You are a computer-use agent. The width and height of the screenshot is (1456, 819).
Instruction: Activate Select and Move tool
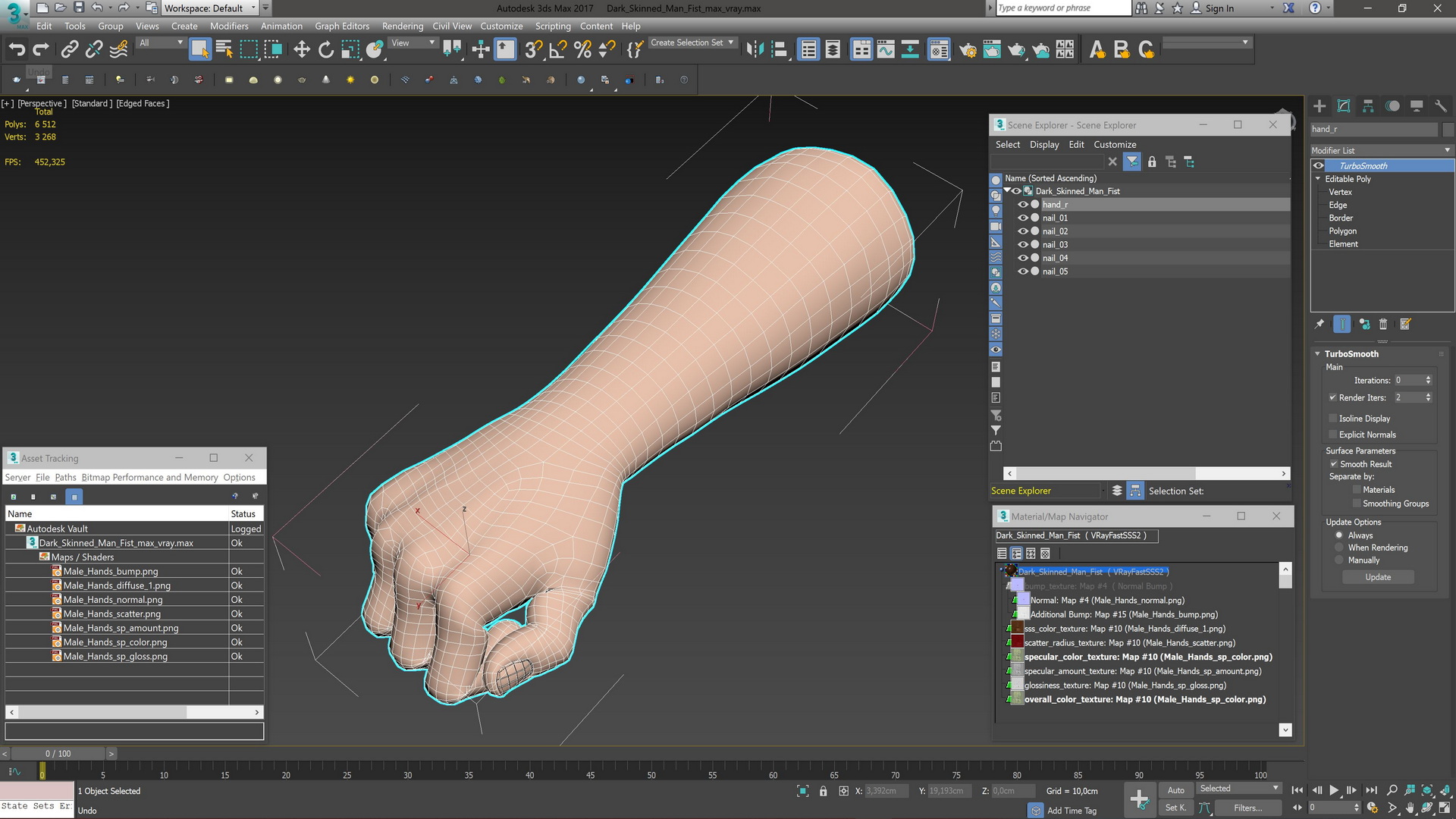[x=301, y=49]
